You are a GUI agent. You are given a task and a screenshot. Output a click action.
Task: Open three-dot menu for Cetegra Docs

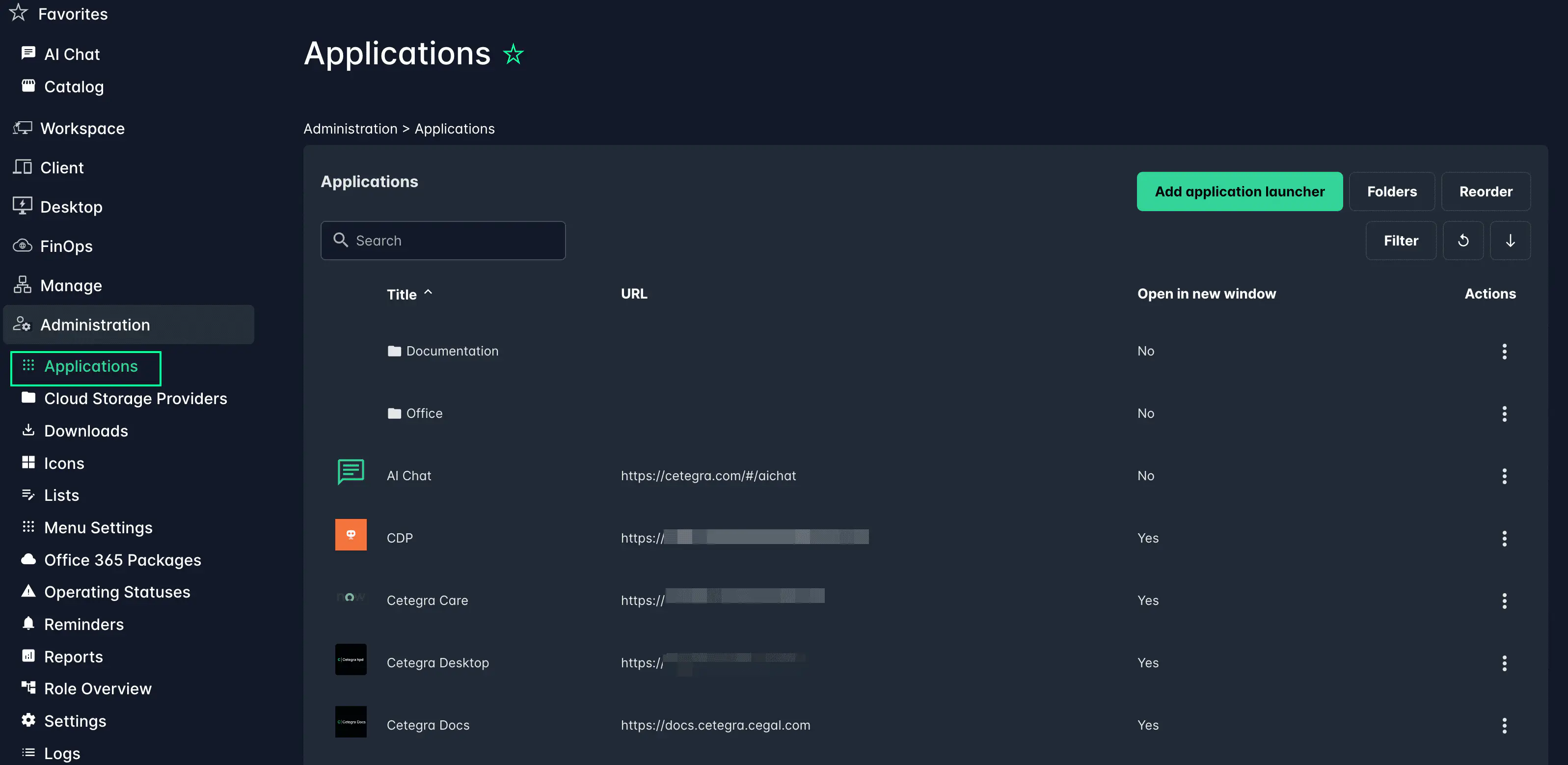tap(1504, 725)
